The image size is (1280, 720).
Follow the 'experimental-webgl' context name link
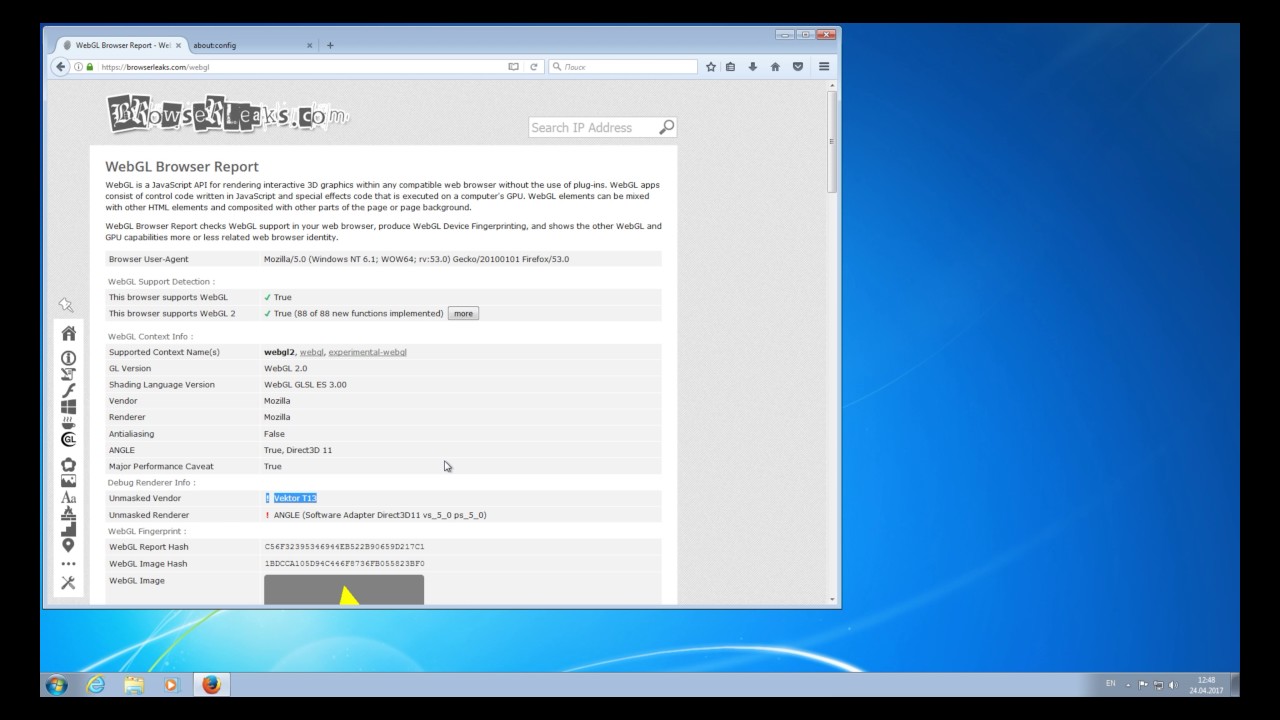367,352
